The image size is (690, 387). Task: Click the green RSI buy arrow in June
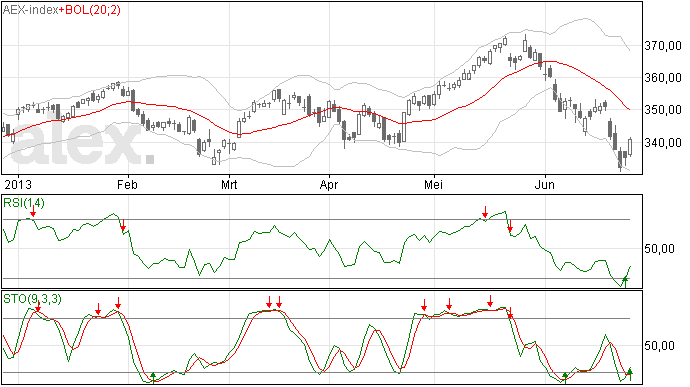coord(625,282)
